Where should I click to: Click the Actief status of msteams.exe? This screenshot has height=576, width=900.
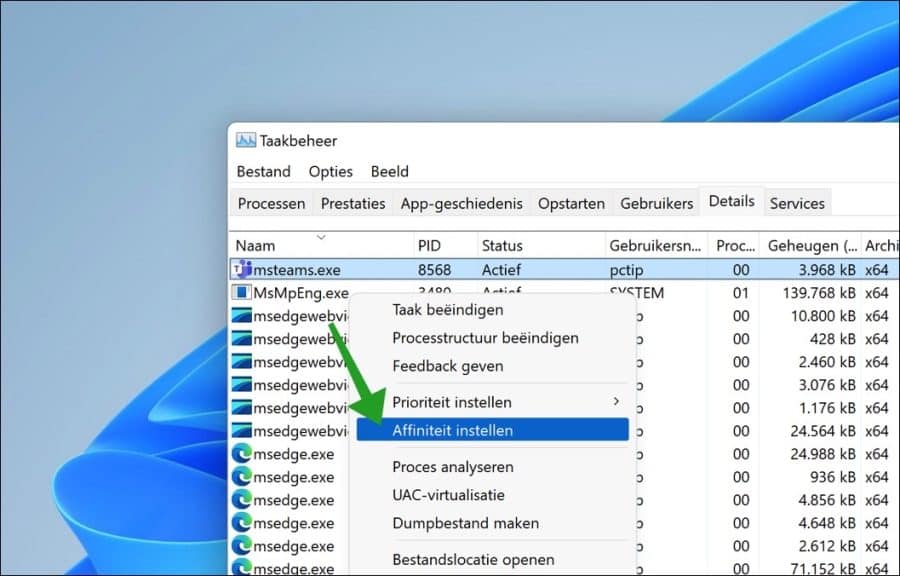coord(501,270)
